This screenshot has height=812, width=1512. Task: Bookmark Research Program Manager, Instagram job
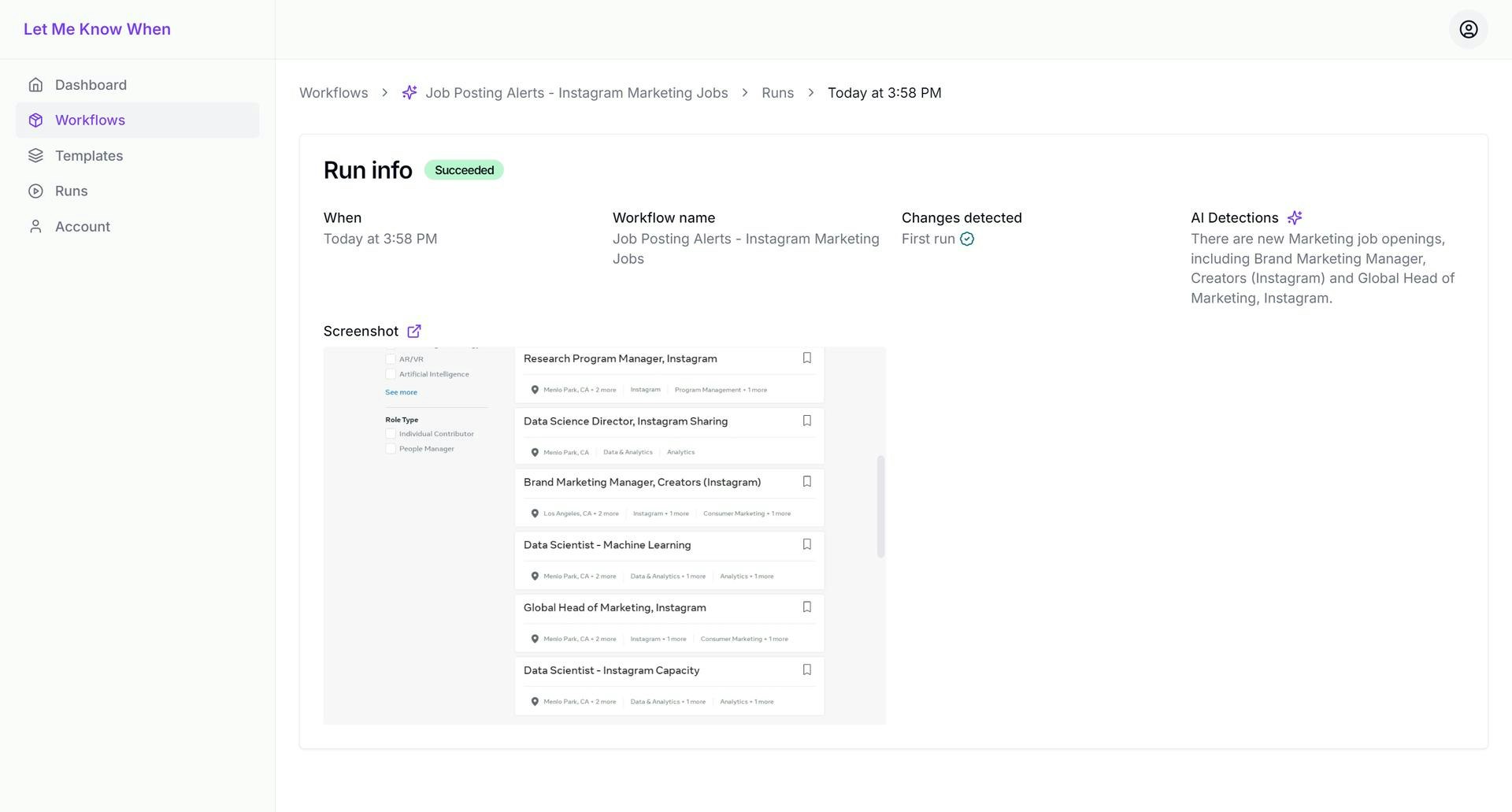pyautogui.click(x=806, y=358)
